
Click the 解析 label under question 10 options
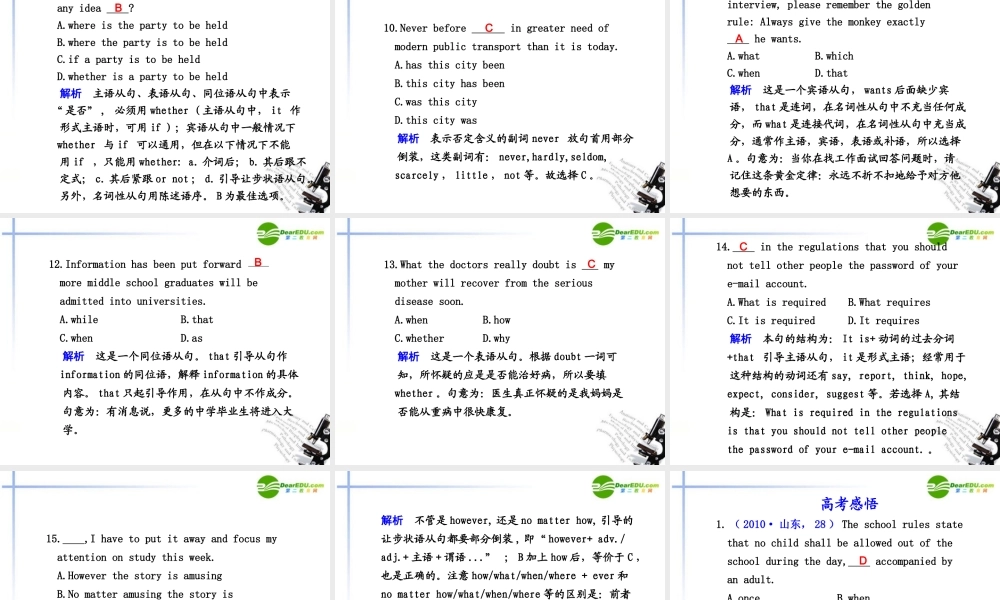coord(408,138)
